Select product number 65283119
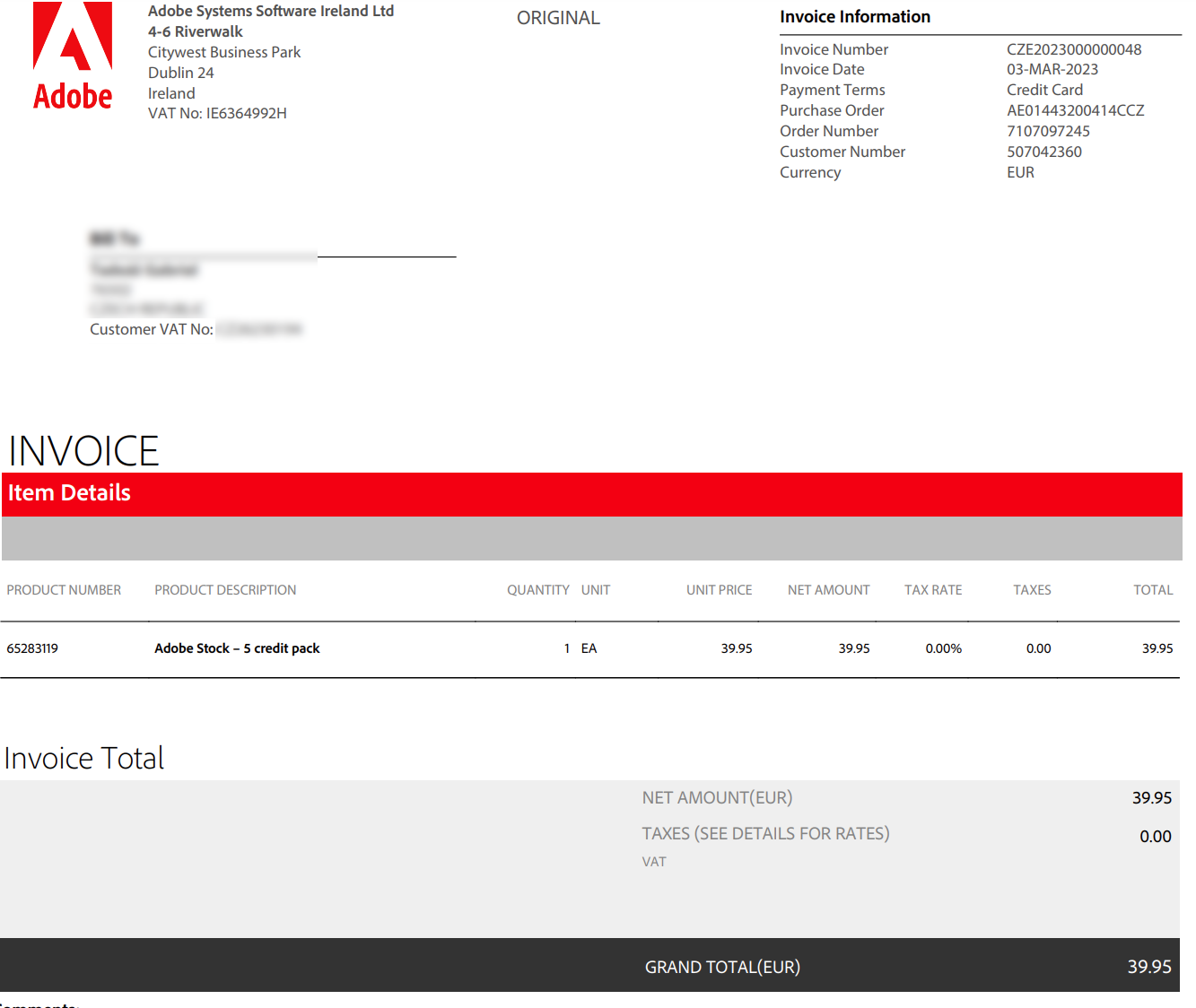 pyautogui.click(x=32, y=648)
